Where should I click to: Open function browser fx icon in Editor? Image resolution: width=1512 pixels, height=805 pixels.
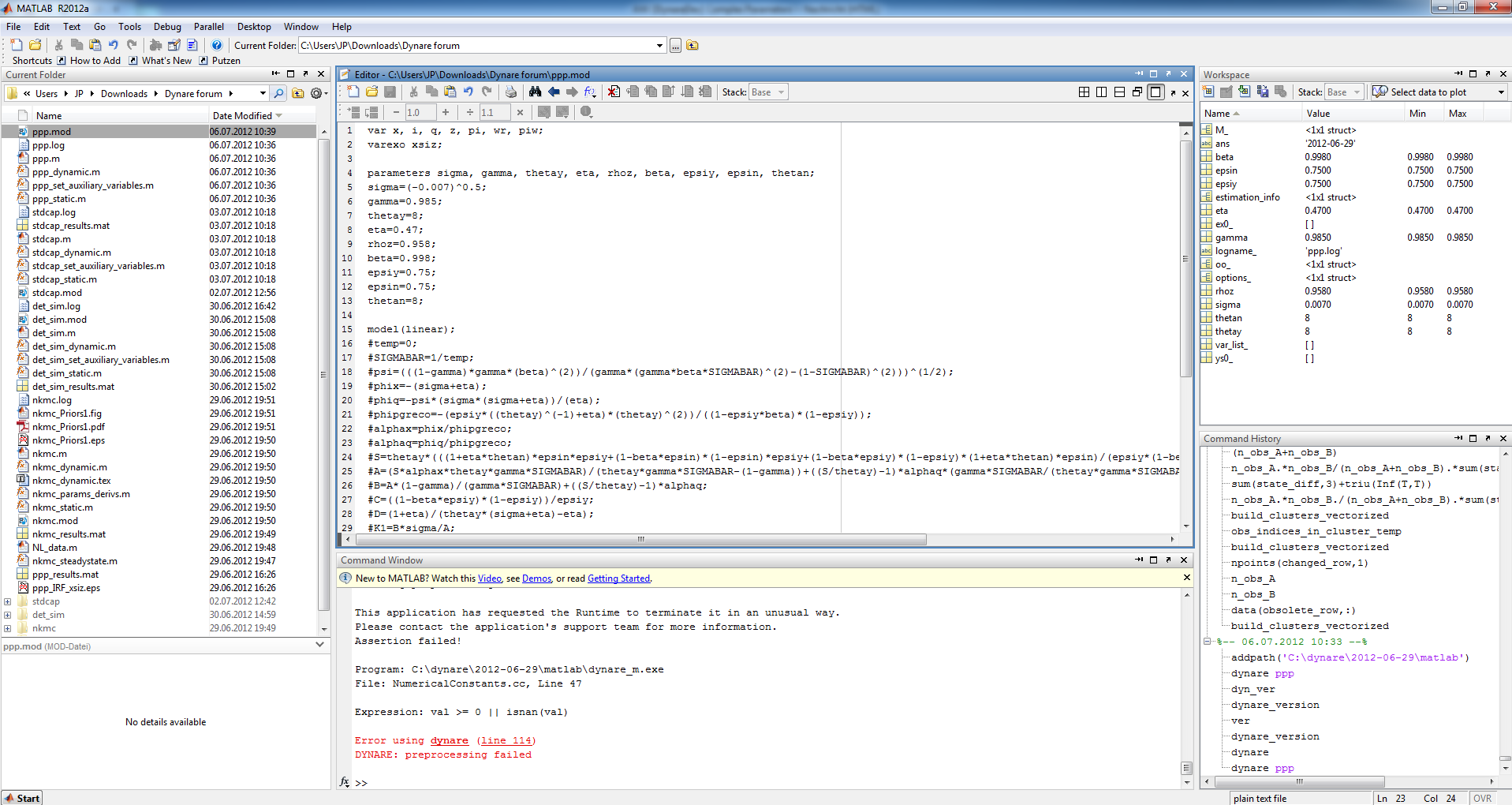(x=589, y=92)
